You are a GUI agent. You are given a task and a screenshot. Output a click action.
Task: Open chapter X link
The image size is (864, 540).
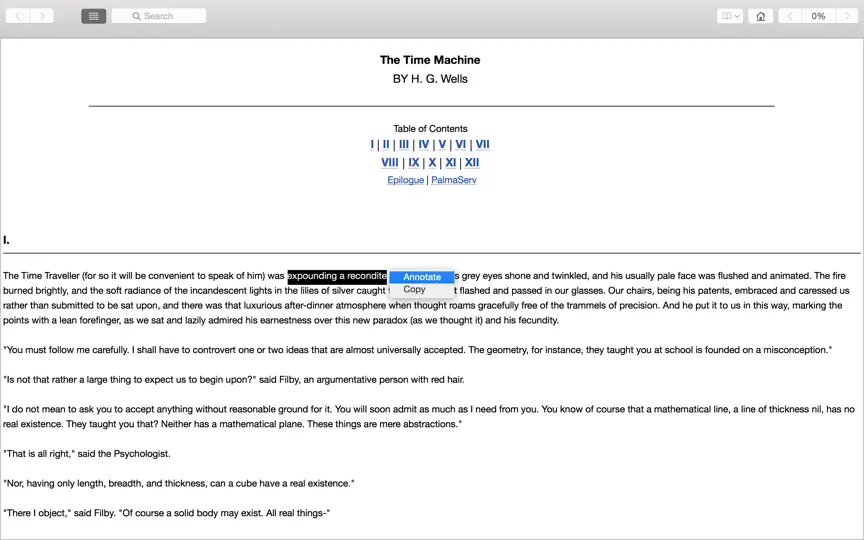(x=432, y=163)
